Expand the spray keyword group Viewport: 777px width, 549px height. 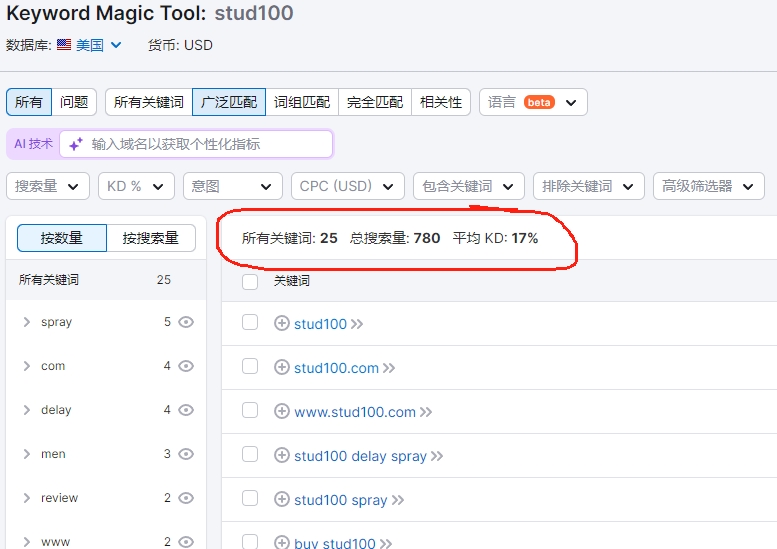(x=27, y=322)
